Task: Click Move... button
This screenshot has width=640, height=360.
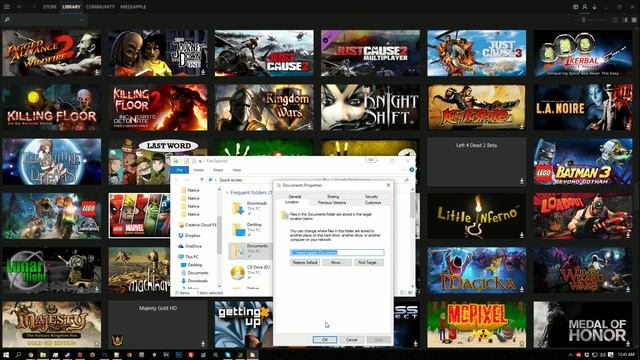Action: pyautogui.click(x=336, y=262)
